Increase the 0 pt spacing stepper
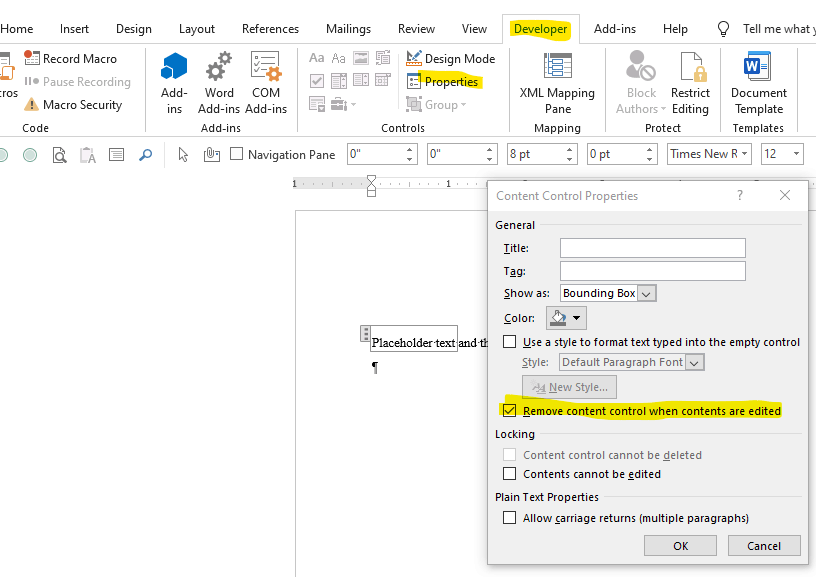 click(x=649, y=150)
